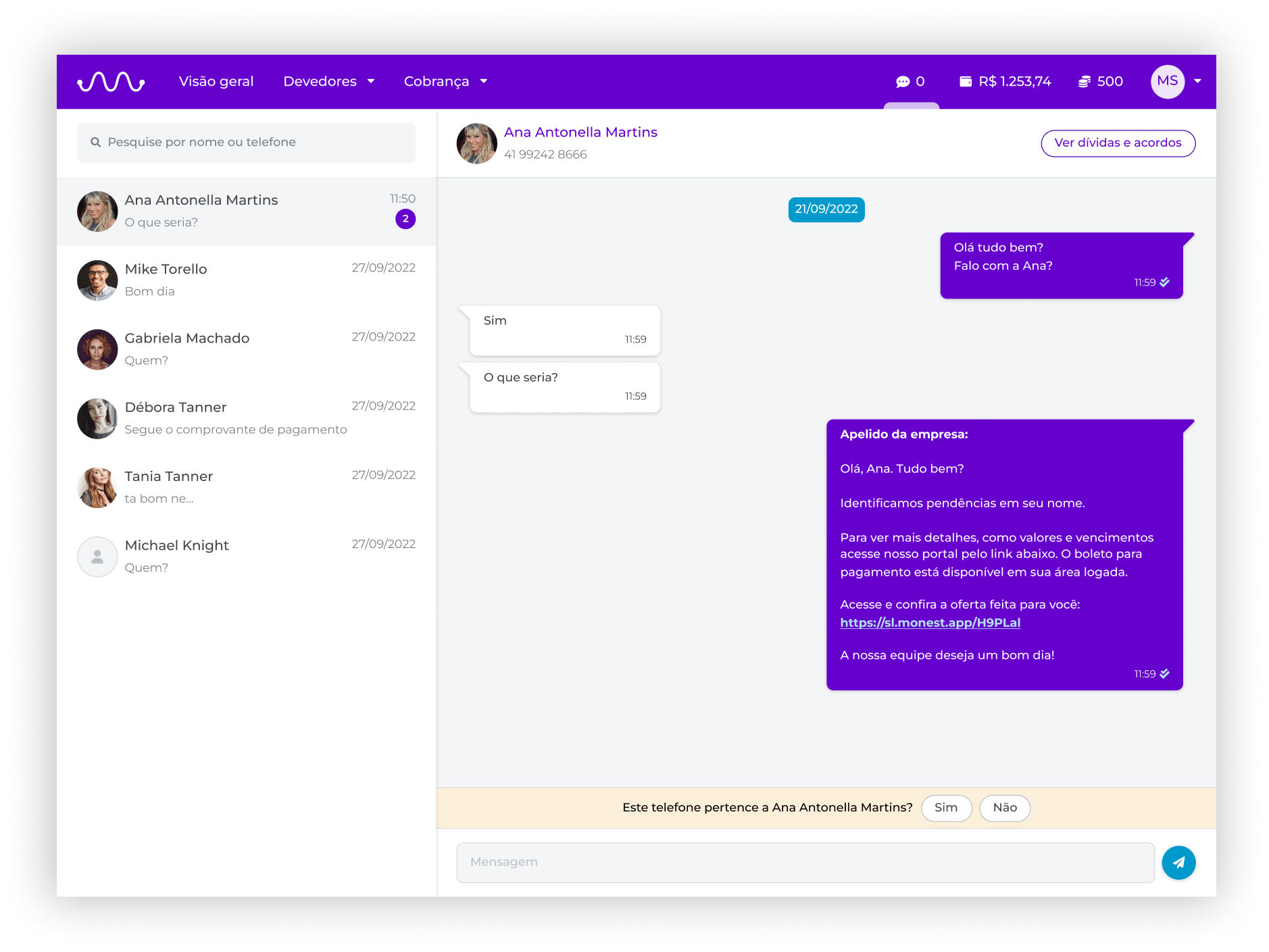Click the wallet balance R$ 1.253,74
Image resolution: width=1269 pixels, height=952 pixels.
(x=1005, y=82)
